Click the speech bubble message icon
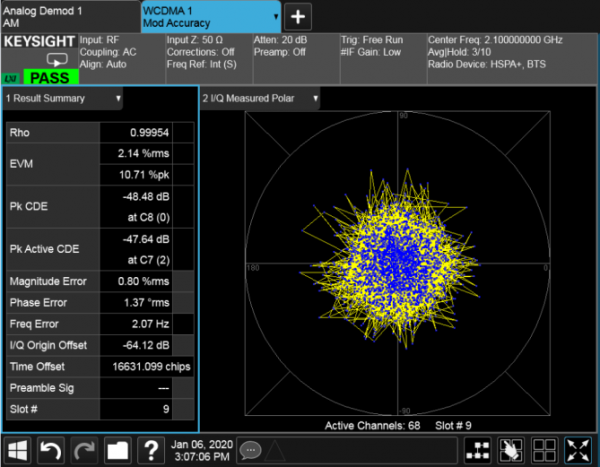Screen dimensions: 600x467 (251, 450)
